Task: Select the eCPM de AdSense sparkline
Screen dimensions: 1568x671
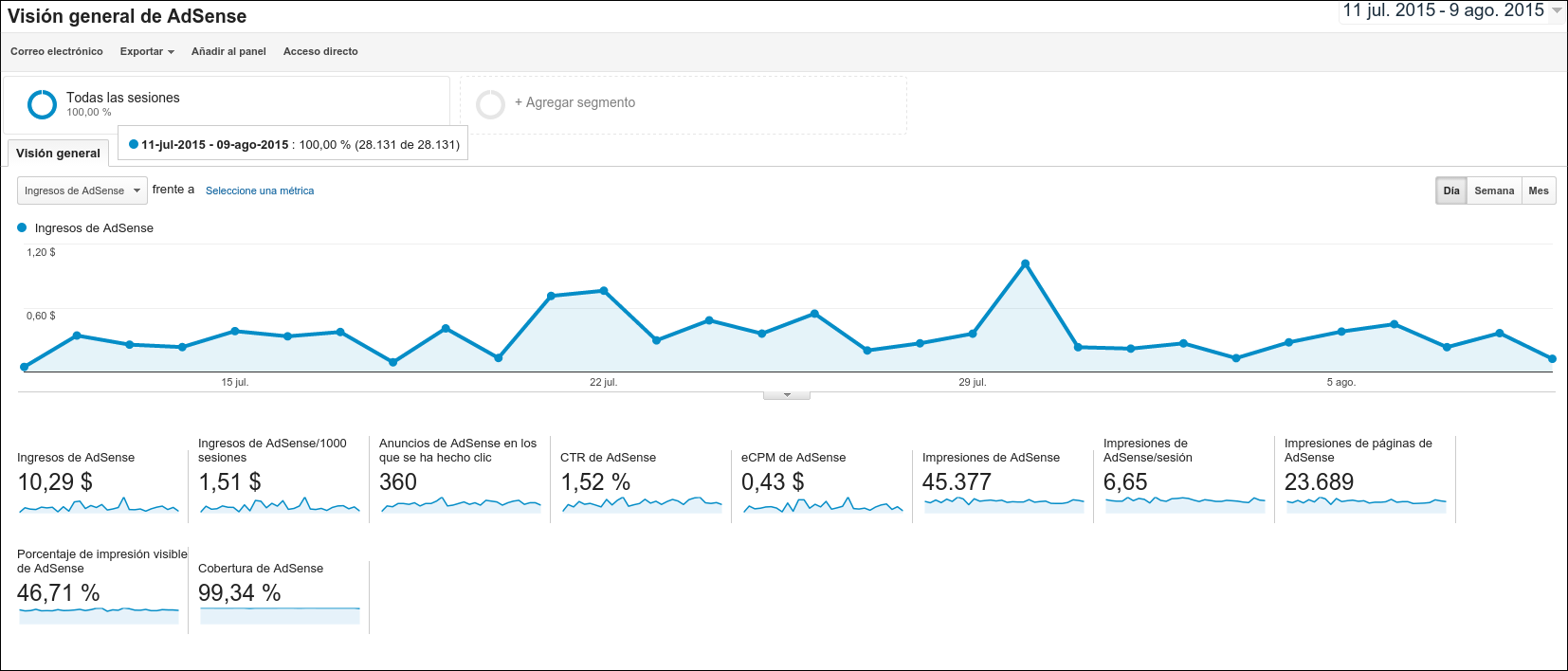Action: pos(823,506)
